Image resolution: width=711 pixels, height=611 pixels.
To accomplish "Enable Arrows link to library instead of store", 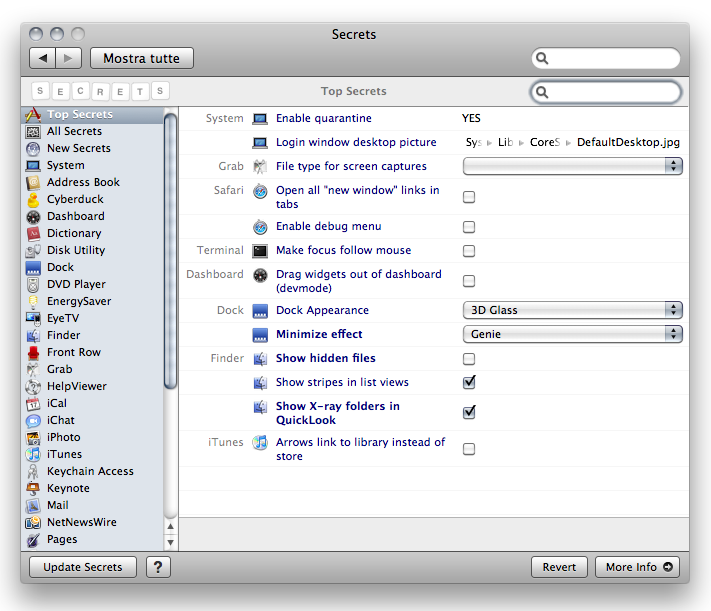I will [x=469, y=449].
